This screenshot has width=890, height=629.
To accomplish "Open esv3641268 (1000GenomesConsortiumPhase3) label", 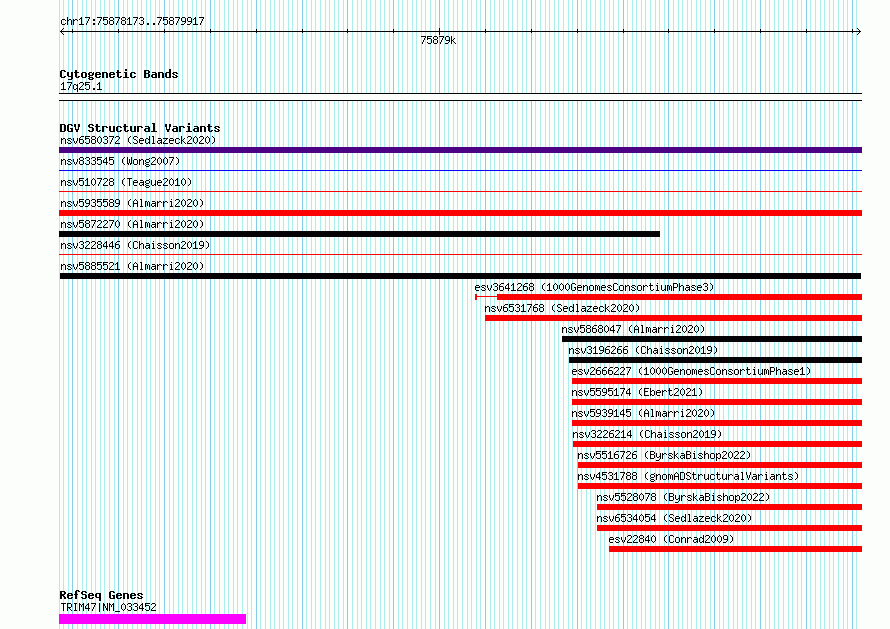I will coord(594,287).
